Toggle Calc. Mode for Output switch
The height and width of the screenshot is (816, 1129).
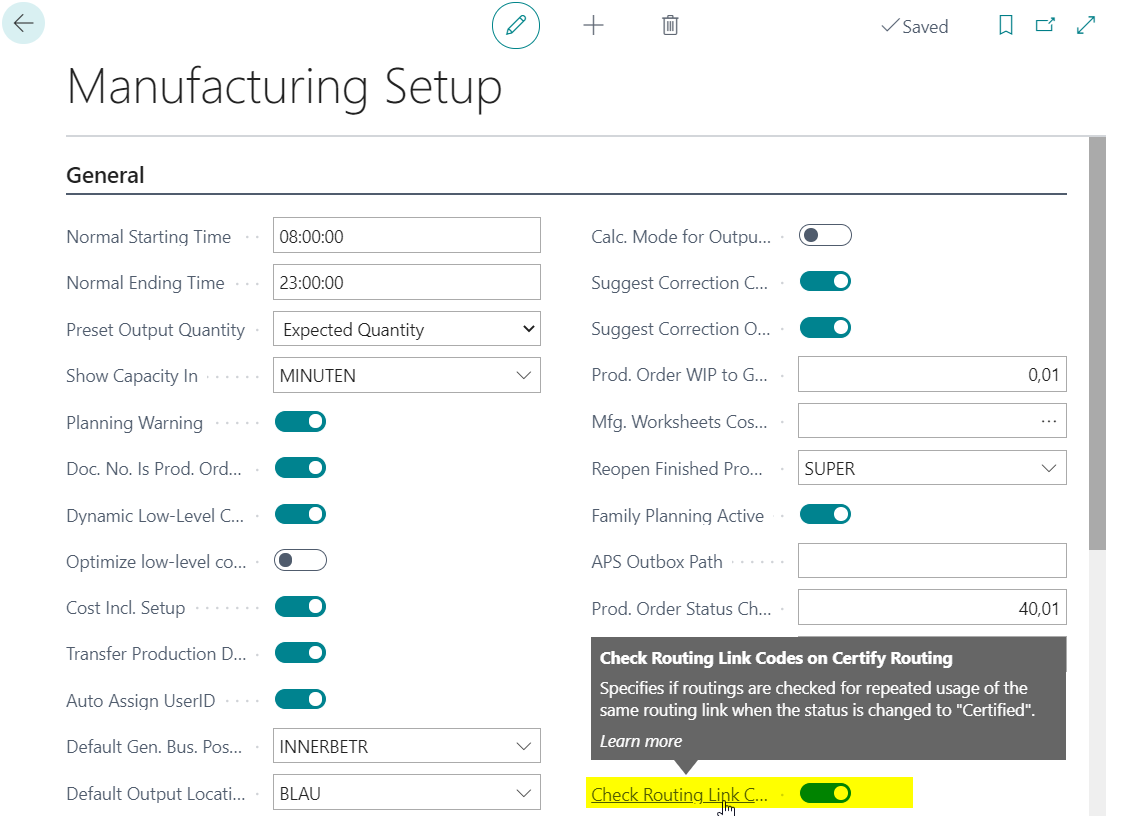pyautogui.click(x=825, y=236)
